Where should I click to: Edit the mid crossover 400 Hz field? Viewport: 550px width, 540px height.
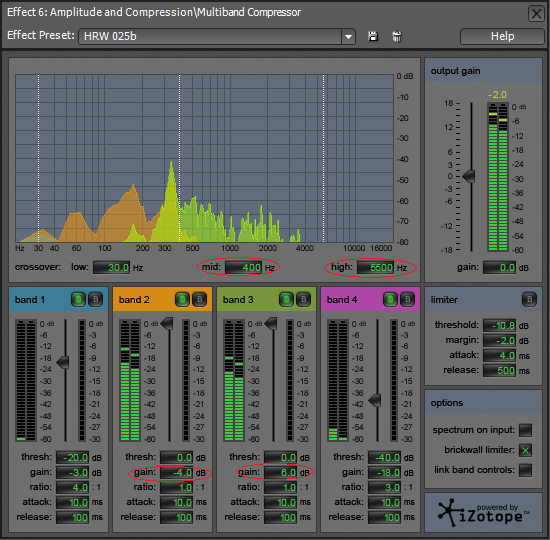click(243, 268)
